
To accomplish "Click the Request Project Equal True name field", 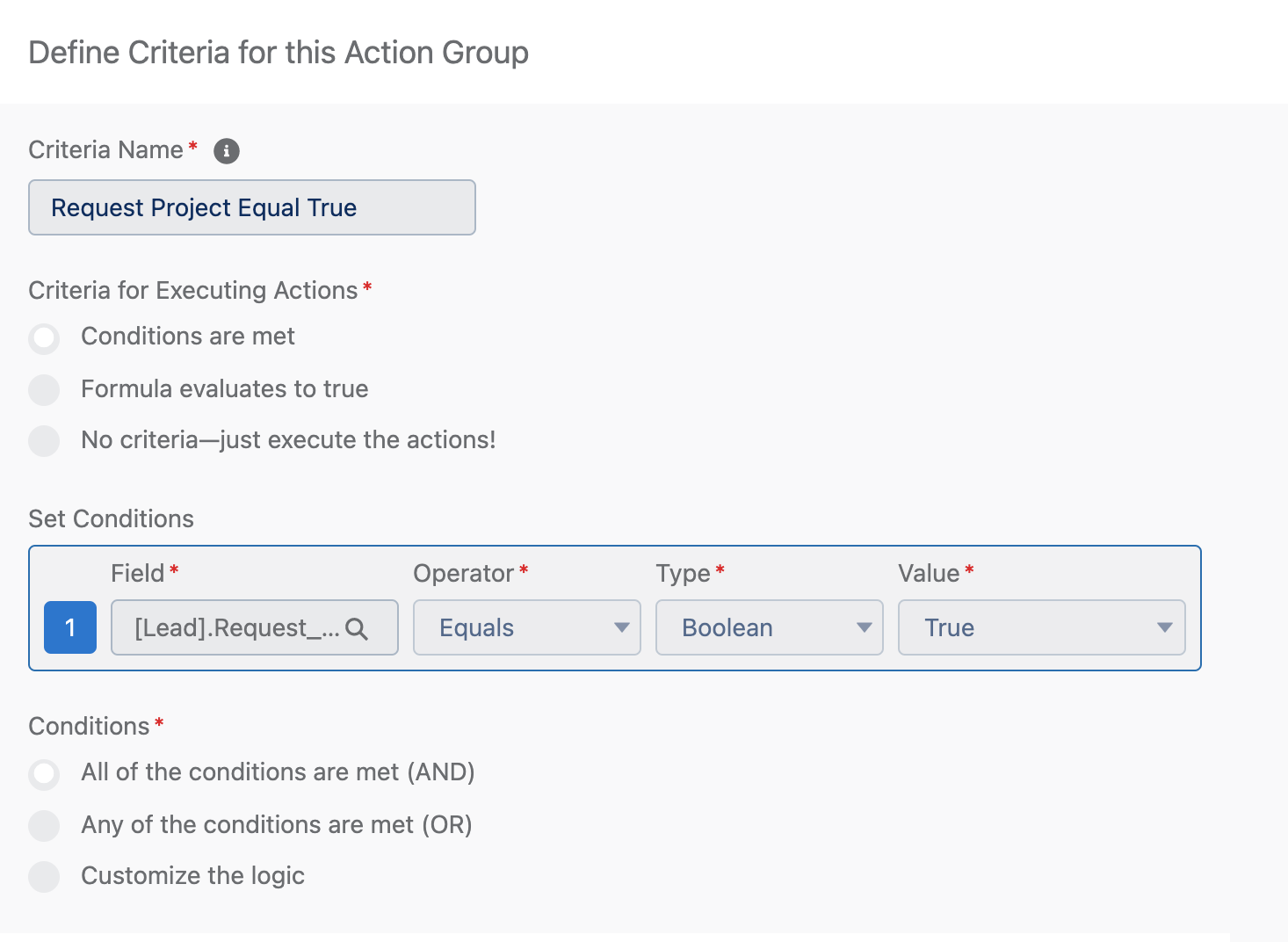I will (251, 207).
